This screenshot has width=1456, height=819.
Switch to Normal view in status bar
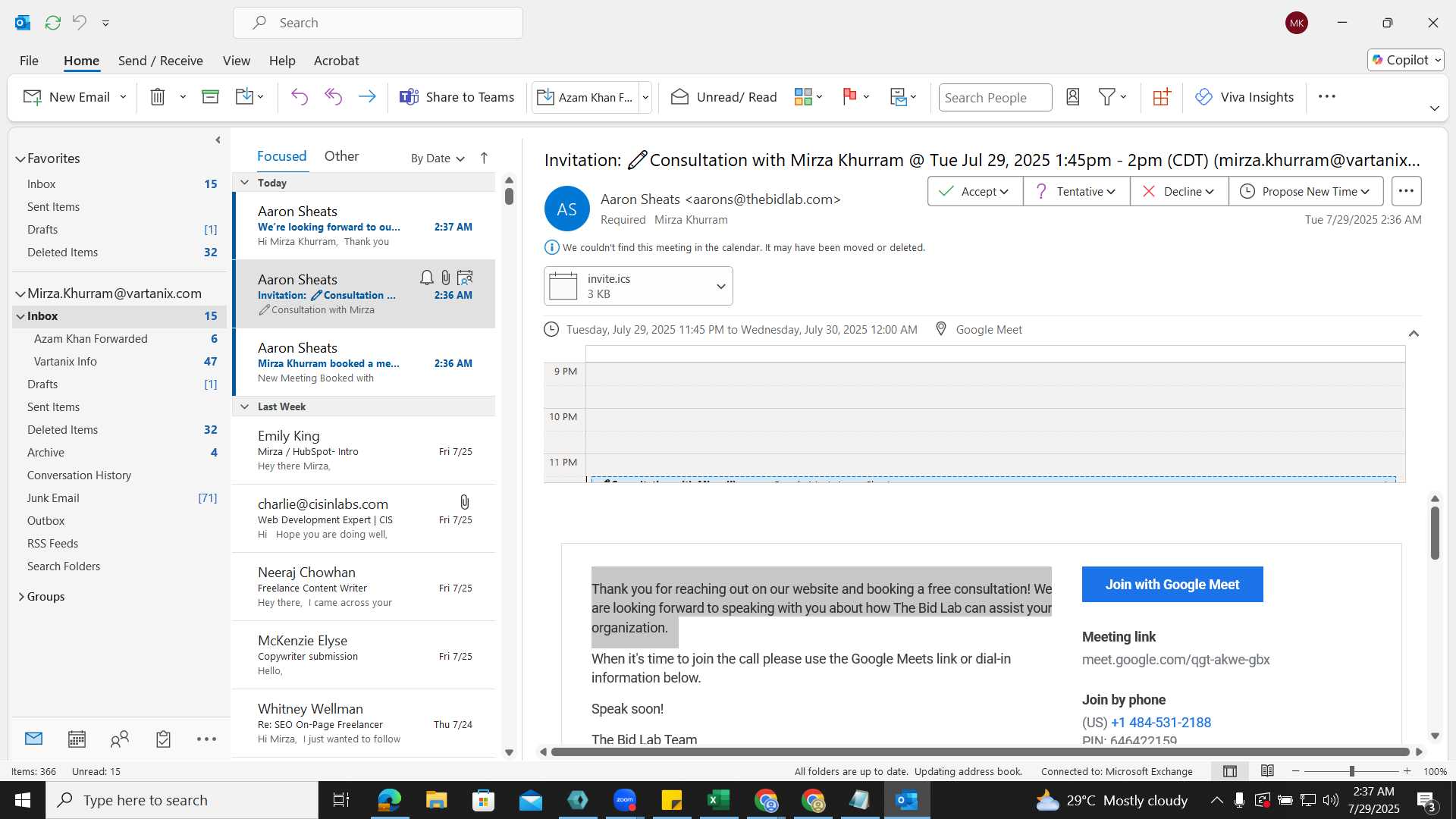click(1230, 771)
